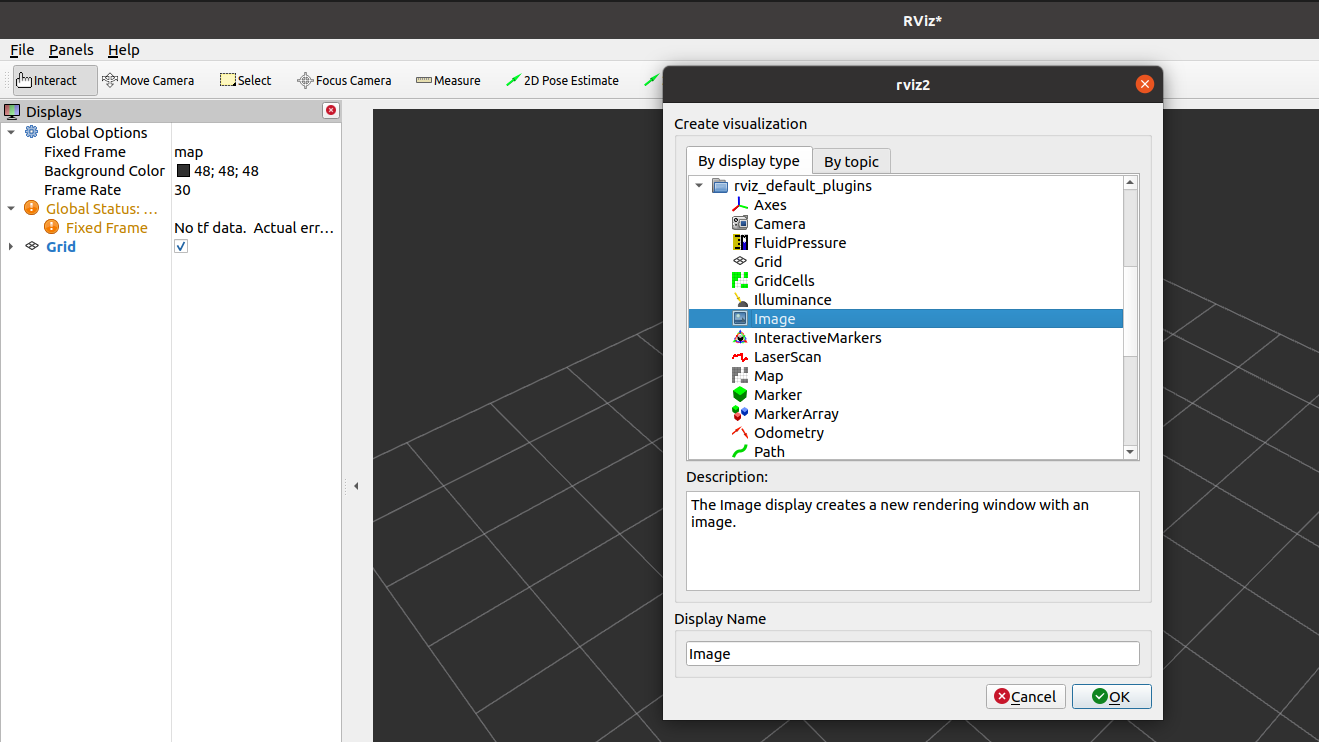Choose the InteractiveMarkers display type

[x=818, y=337]
